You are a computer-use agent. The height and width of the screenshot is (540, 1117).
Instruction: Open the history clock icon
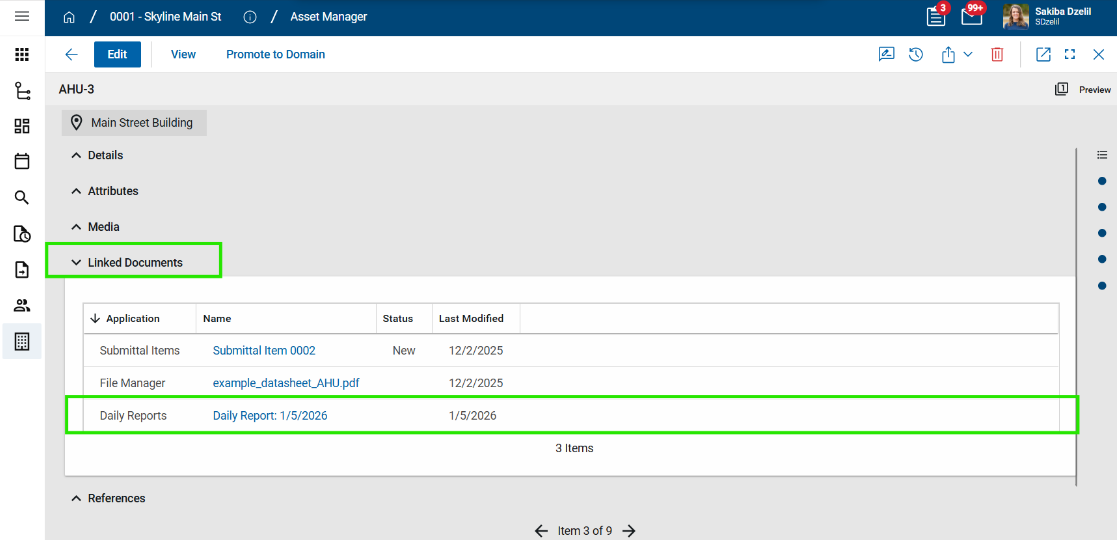[916, 55]
